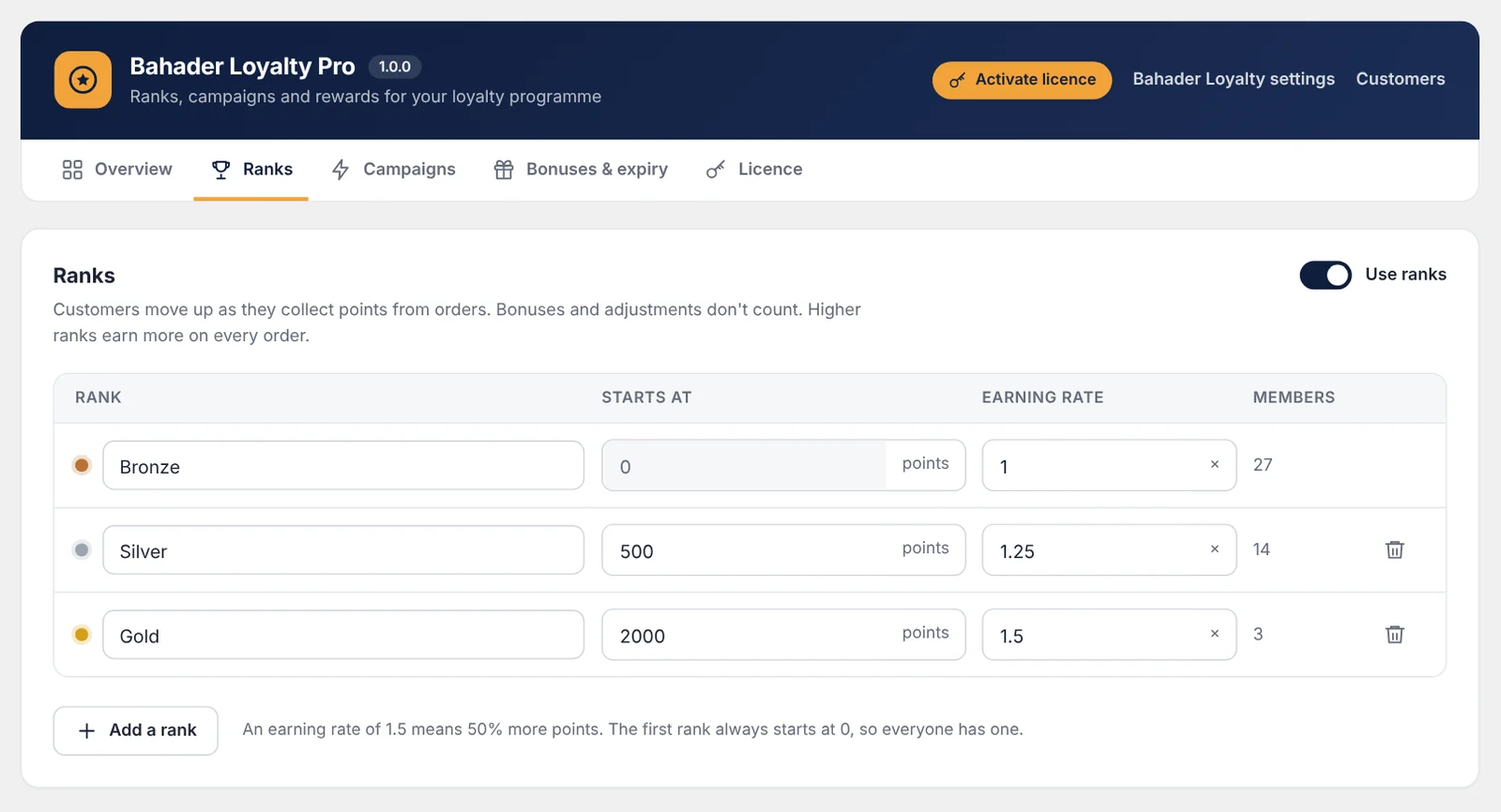Click the "STARTS AT" column header
The width and height of the screenshot is (1501, 812).
pos(646,398)
